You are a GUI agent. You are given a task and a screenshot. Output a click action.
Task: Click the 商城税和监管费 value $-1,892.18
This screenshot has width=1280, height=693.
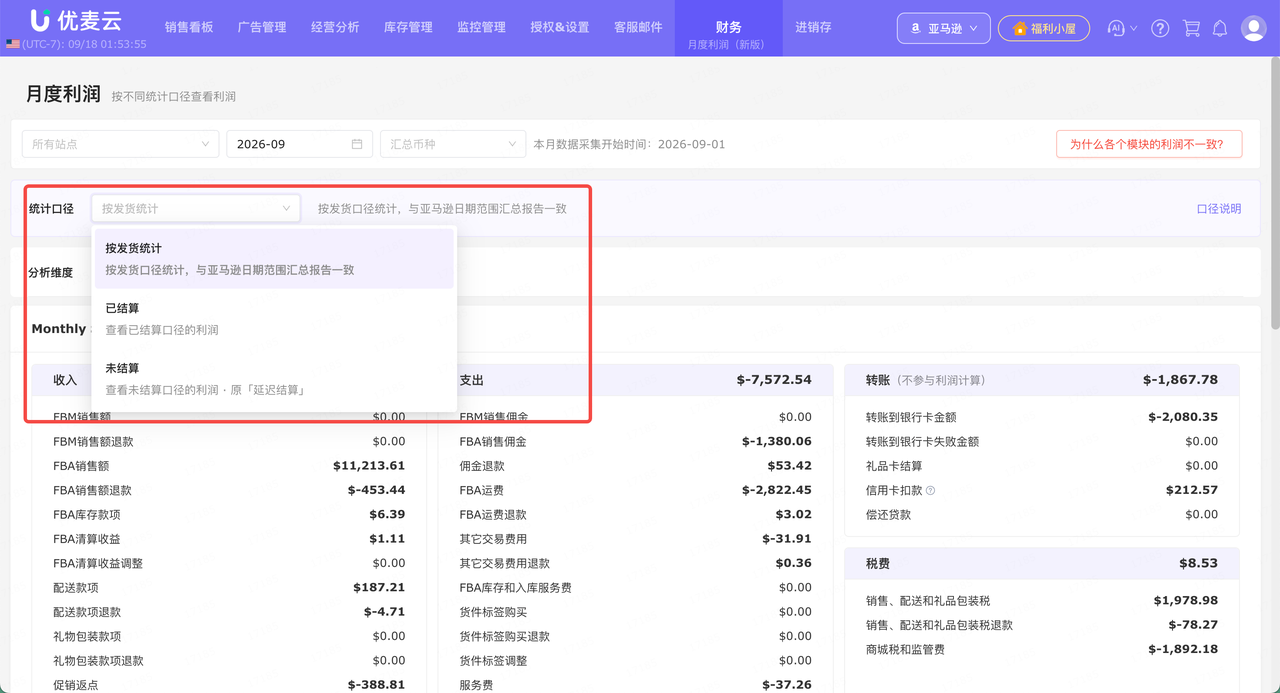click(x=1183, y=649)
